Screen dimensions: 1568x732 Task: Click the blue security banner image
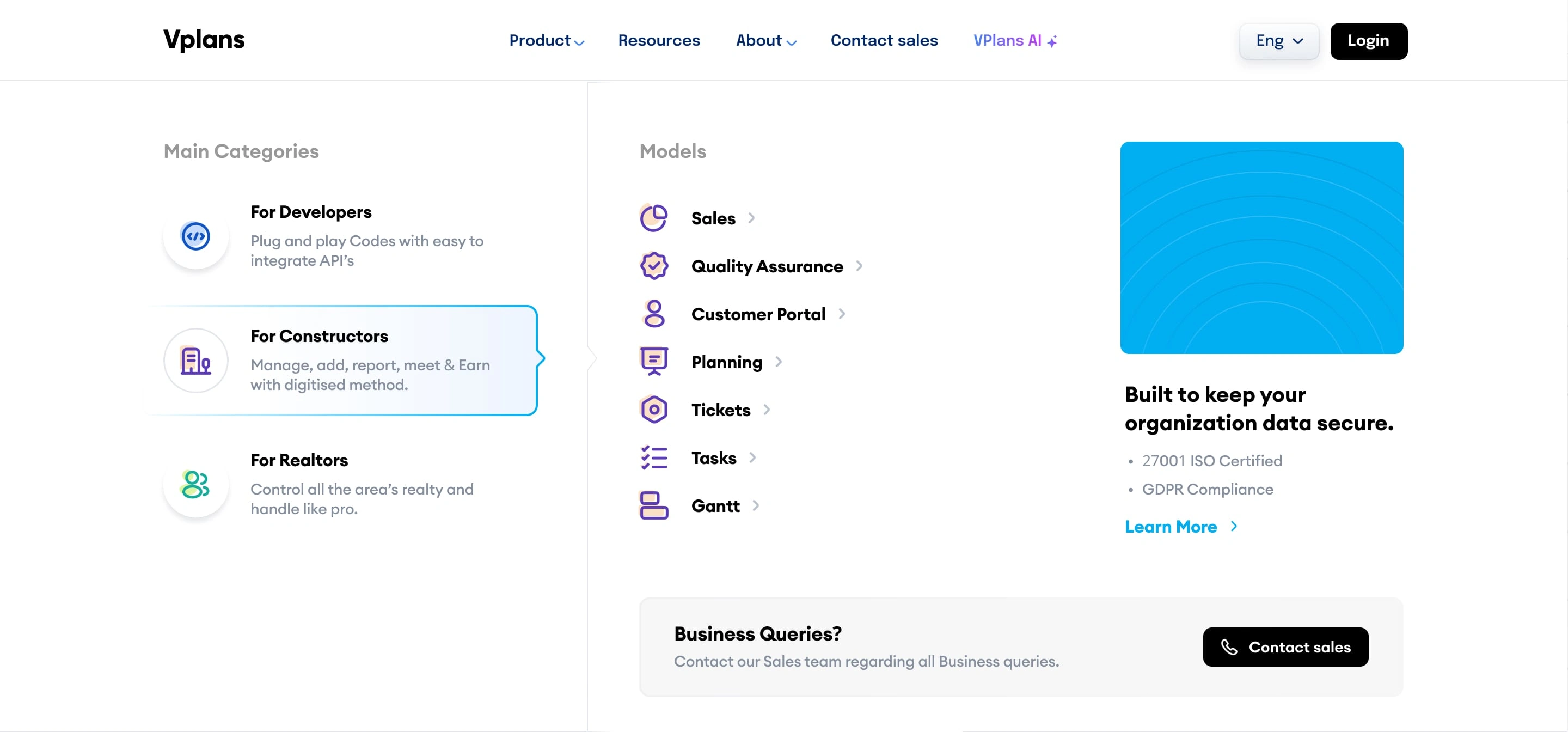(1261, 247)
